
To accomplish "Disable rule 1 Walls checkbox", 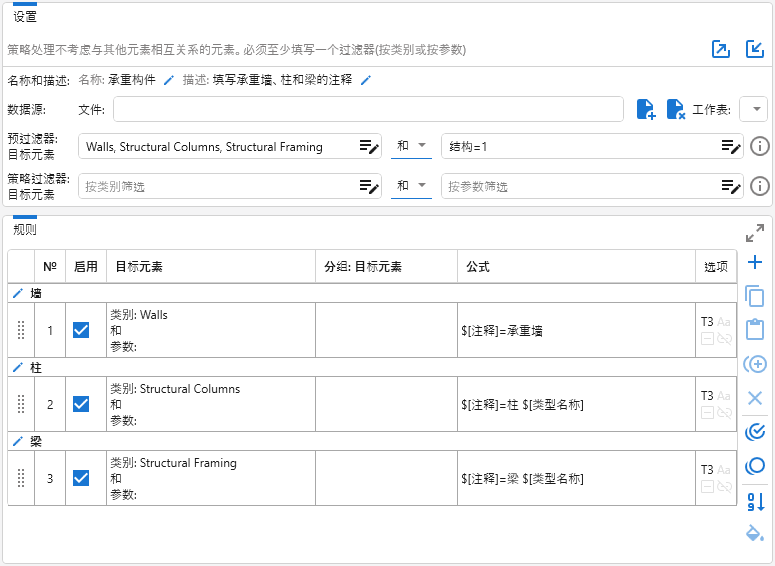I will point(81,330).
